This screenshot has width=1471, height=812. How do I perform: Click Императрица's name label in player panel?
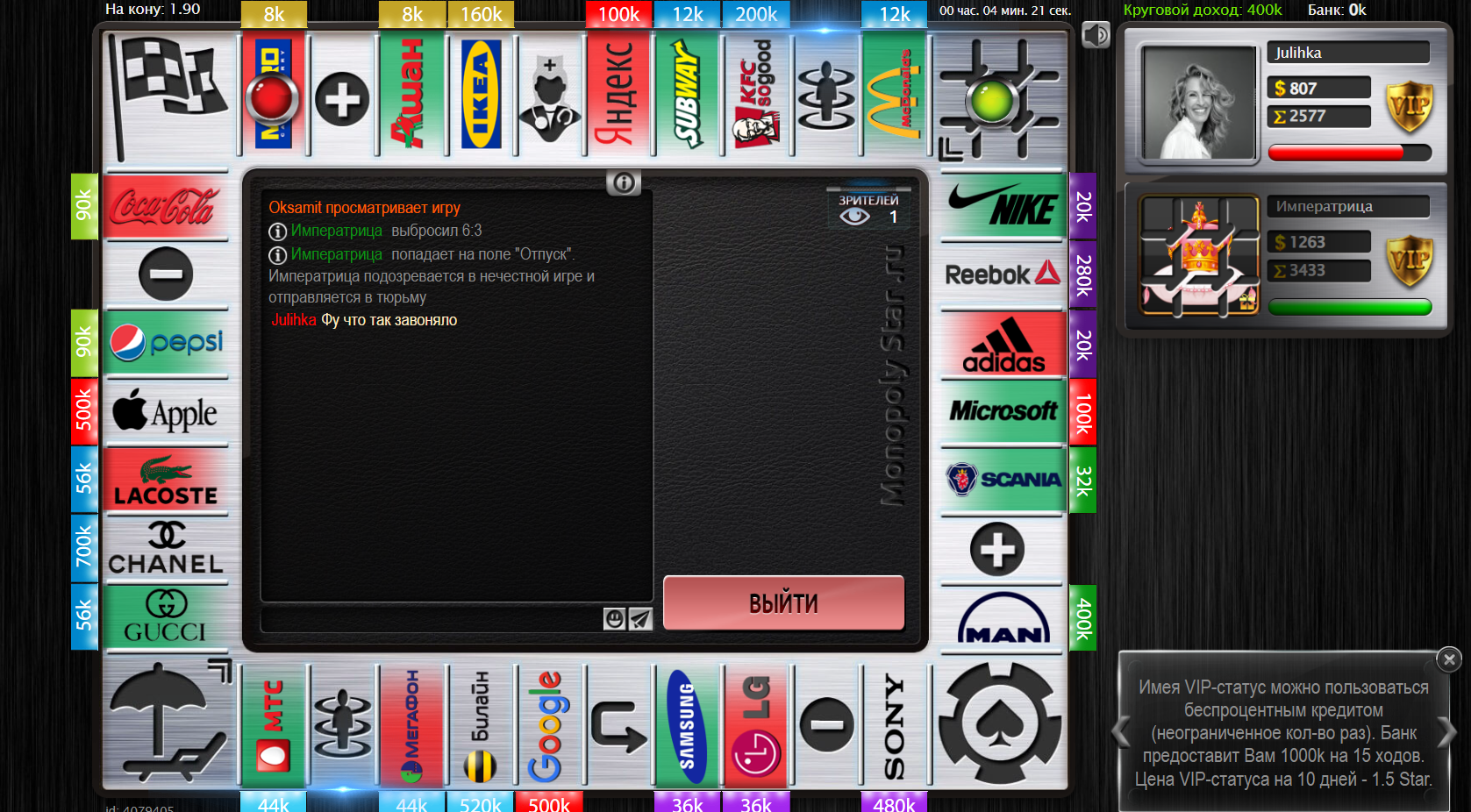[1348, 206]
